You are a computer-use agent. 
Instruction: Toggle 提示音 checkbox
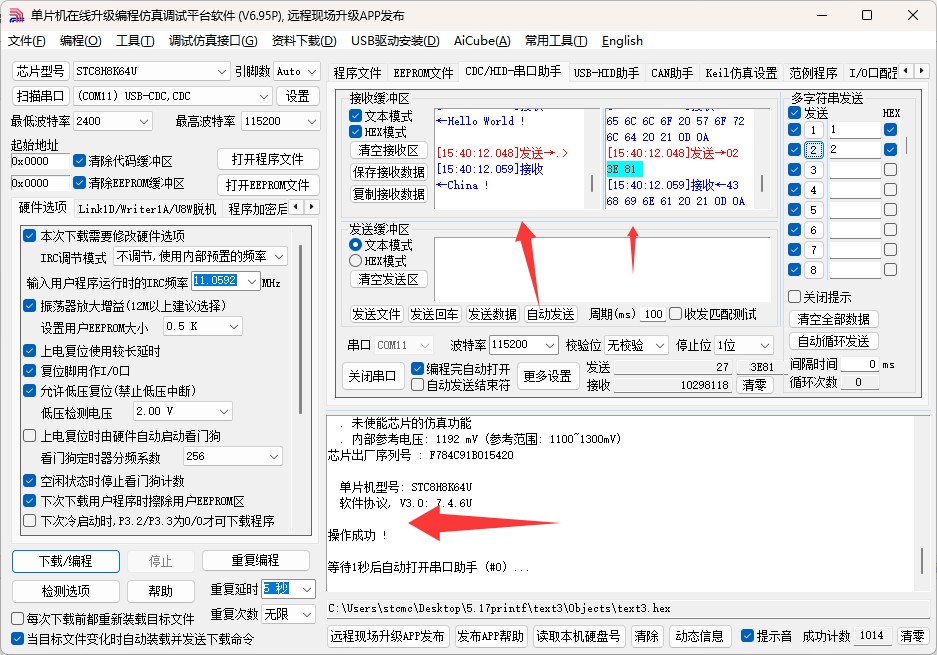click(747, 636)
